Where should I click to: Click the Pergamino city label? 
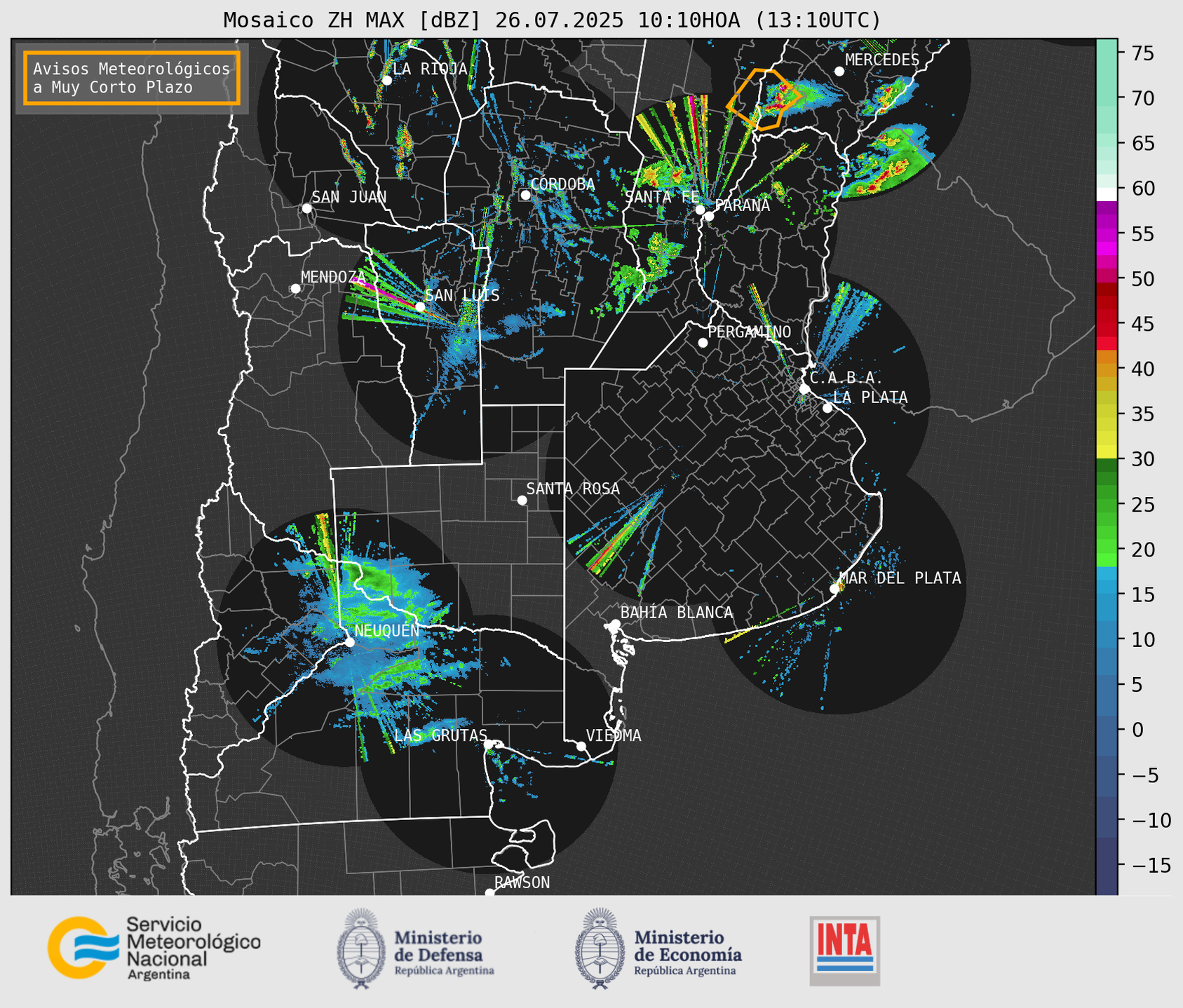[750, 332]
